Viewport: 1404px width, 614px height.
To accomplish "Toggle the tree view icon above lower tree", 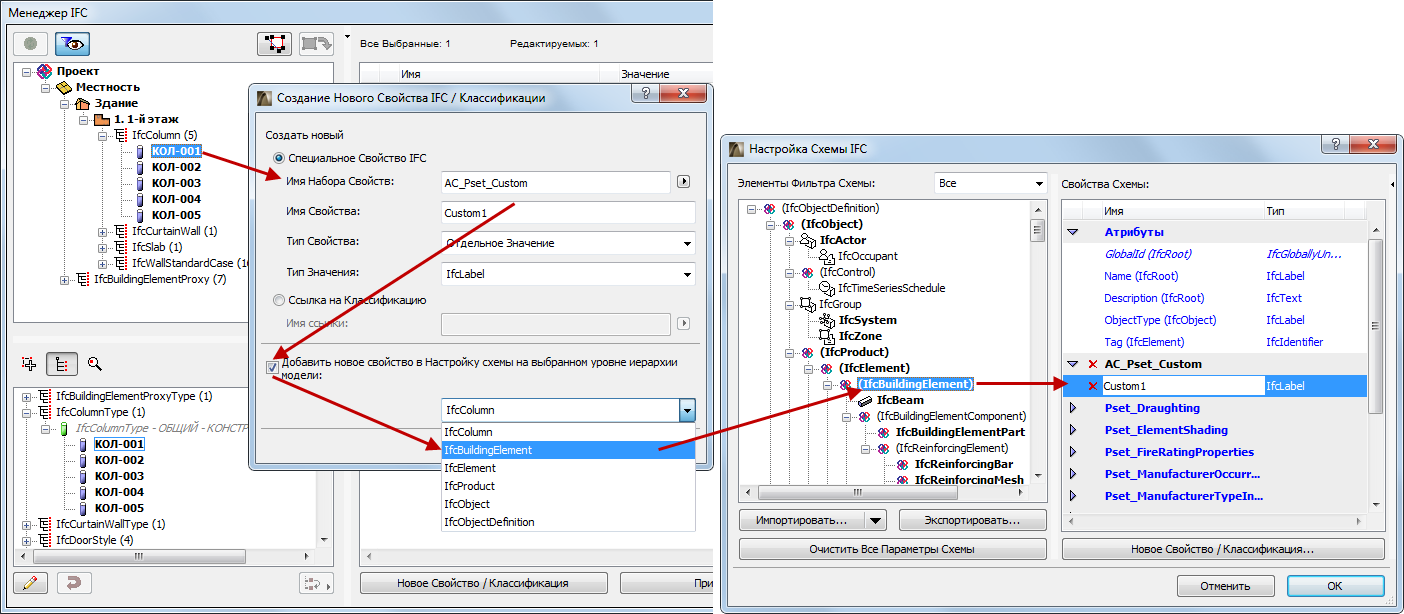I will point(61,364).
